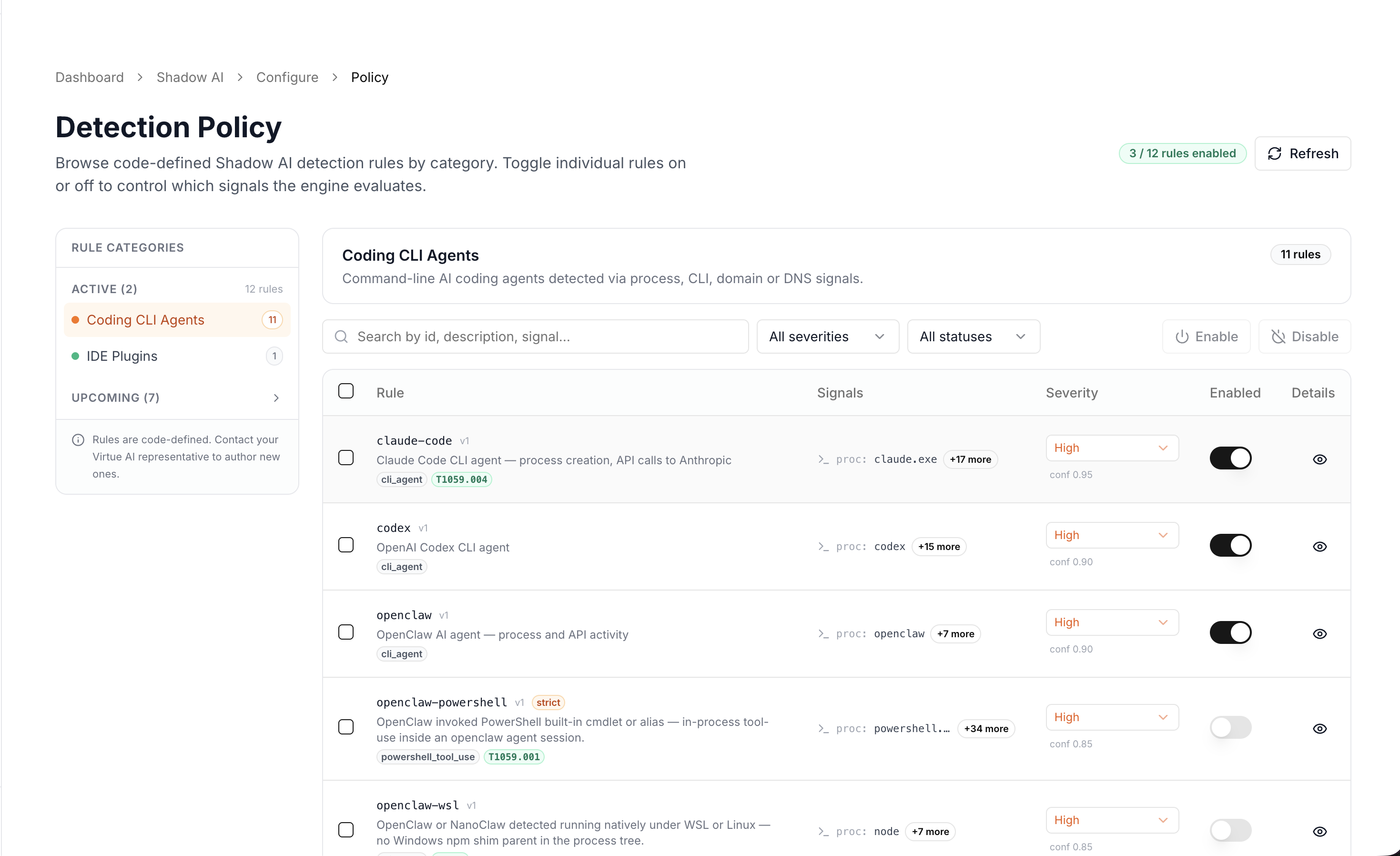This screenshot has width=1400, height=856.
Task: Enable the openclaw-powershell rule switch
Action: pos(1230,727)
